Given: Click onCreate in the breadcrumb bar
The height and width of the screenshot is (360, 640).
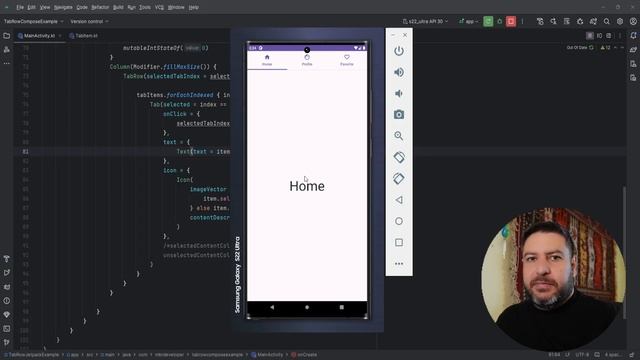Looking at the screenshot, I should click(304, 355).
